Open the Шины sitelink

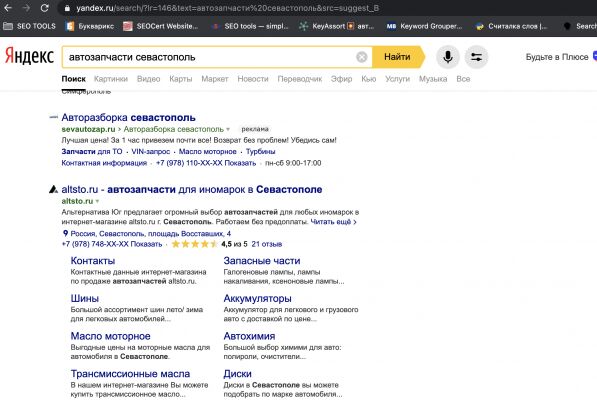85,298
